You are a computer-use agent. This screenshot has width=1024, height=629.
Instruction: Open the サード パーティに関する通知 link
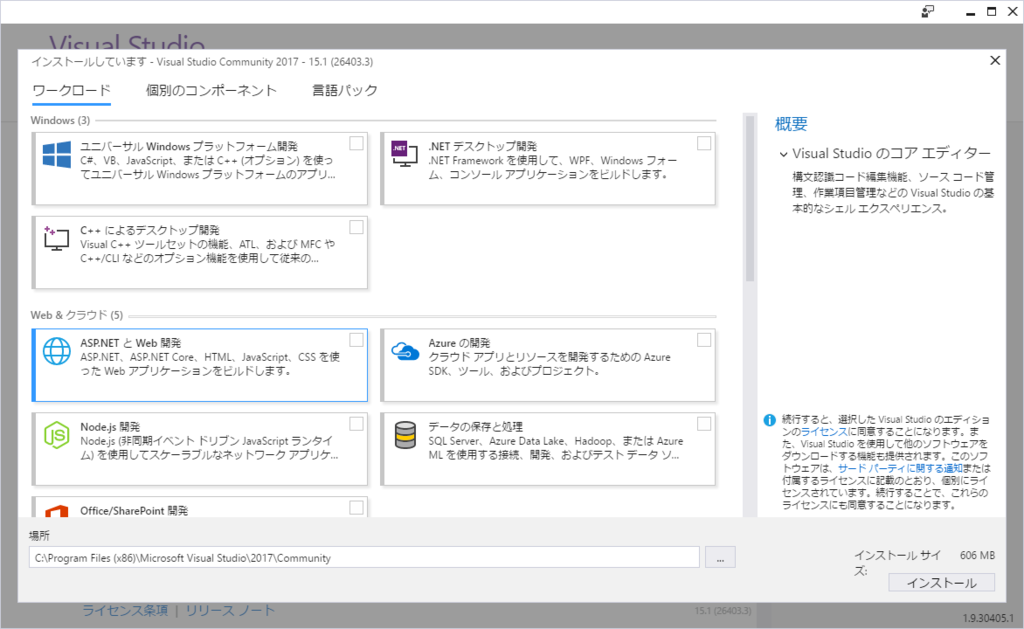click(x=900, y=468)
